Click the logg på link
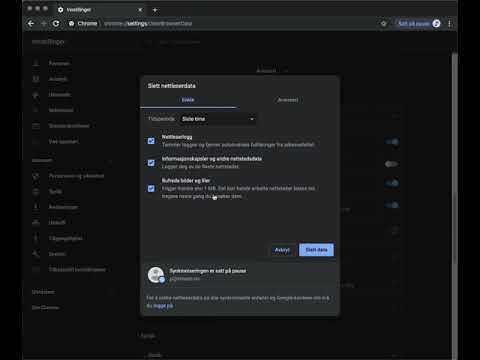This screenshot has height=360, width=480. click(x=163, y=306)
